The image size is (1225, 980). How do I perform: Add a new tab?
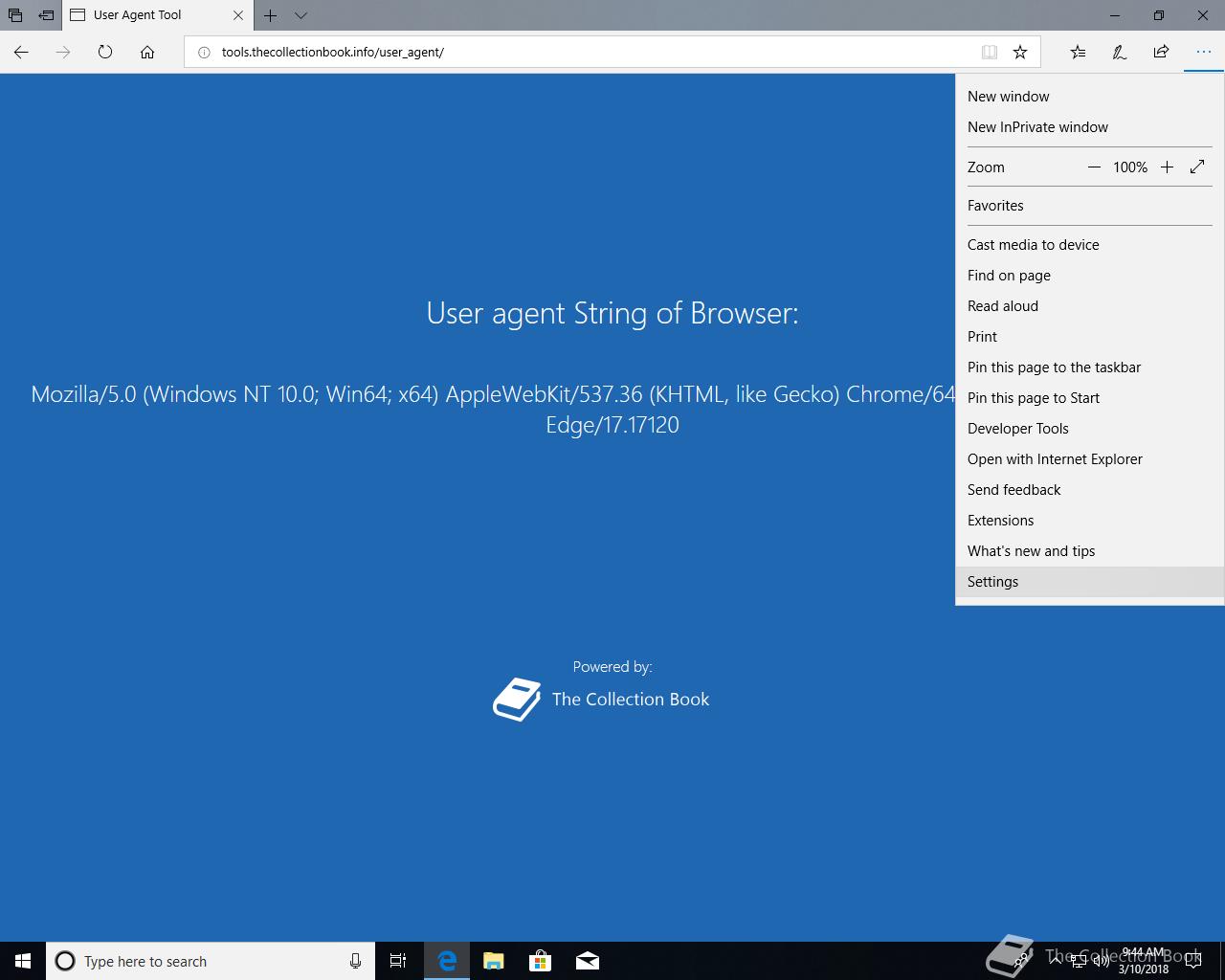271,15
